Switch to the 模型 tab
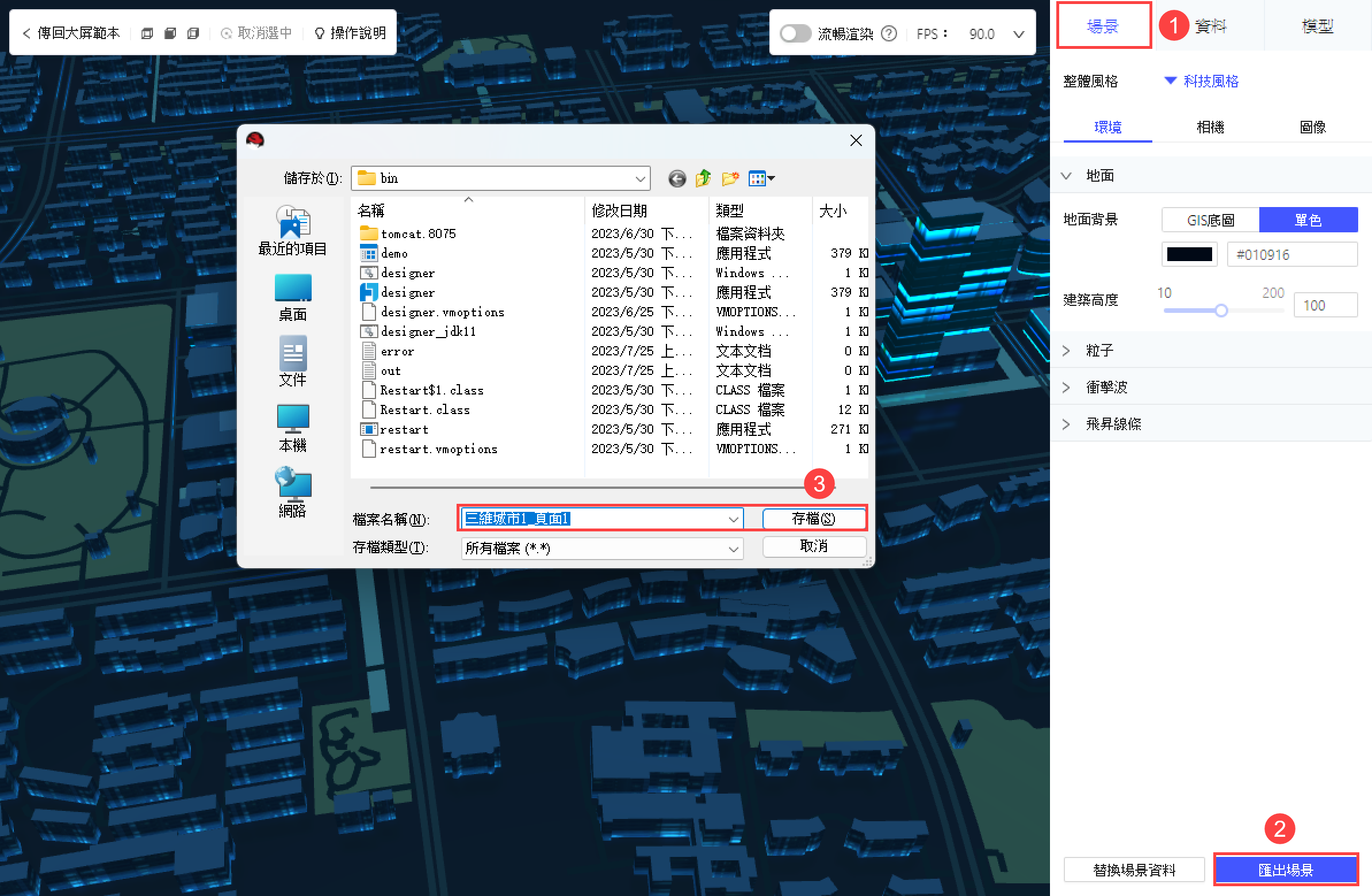Image resolution: width=1372 pixels, height=896 pixels. point(1318,26)
